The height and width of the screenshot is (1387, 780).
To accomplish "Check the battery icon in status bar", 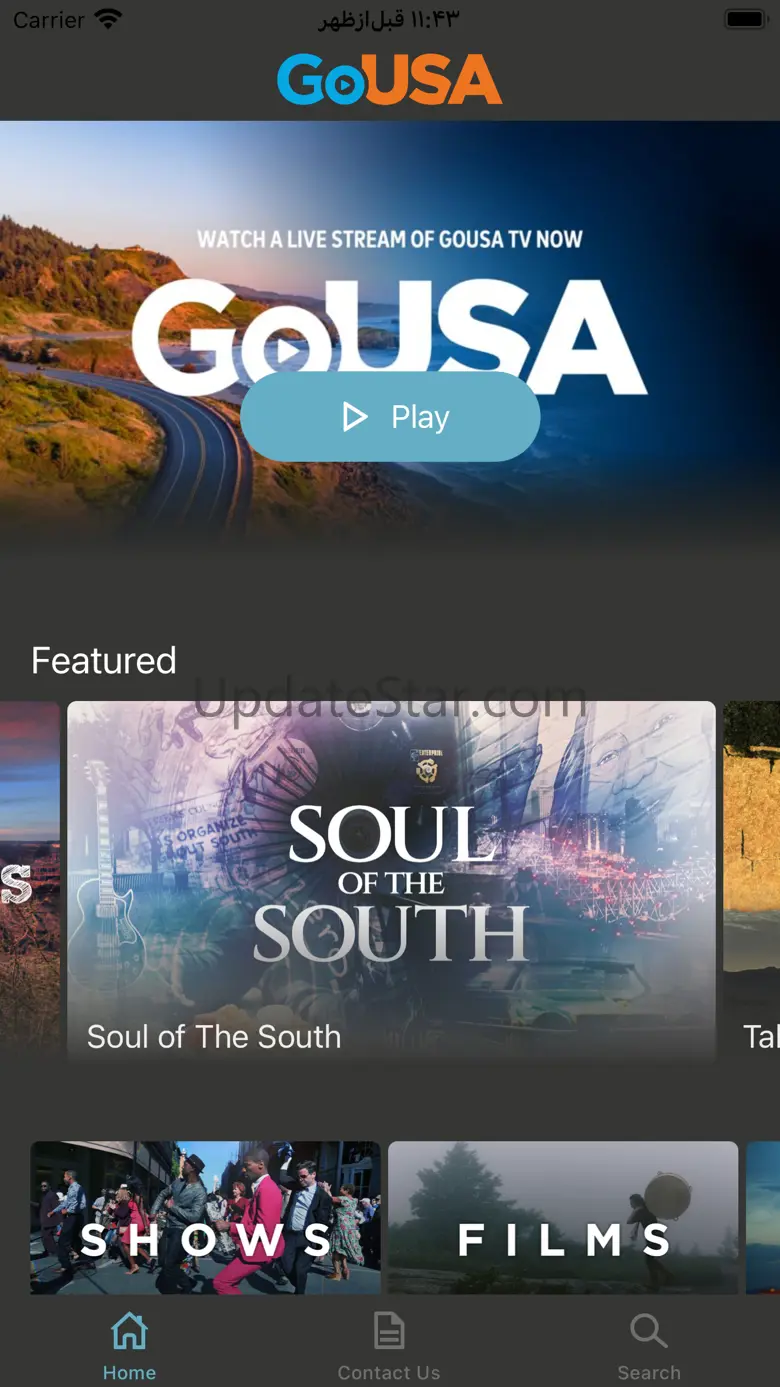I will (x=745, y=19).
